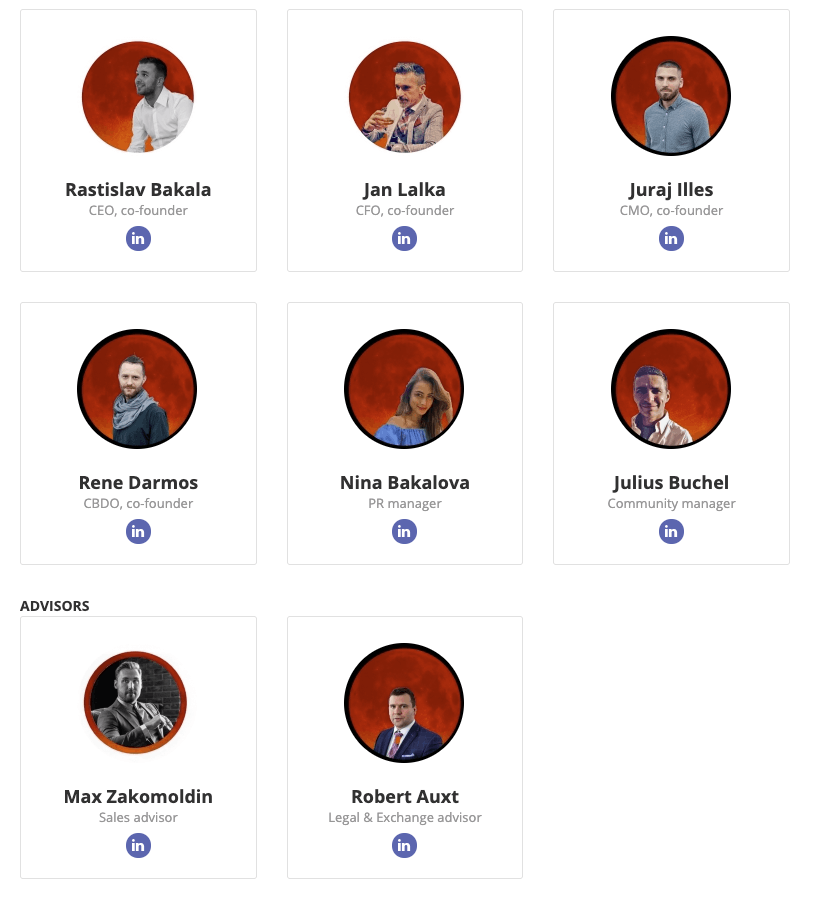Image resolution: width=815 pixels, height=899 pixels.
Task: Open Robert Auxt's portrait photo
Action: [404, 703]
